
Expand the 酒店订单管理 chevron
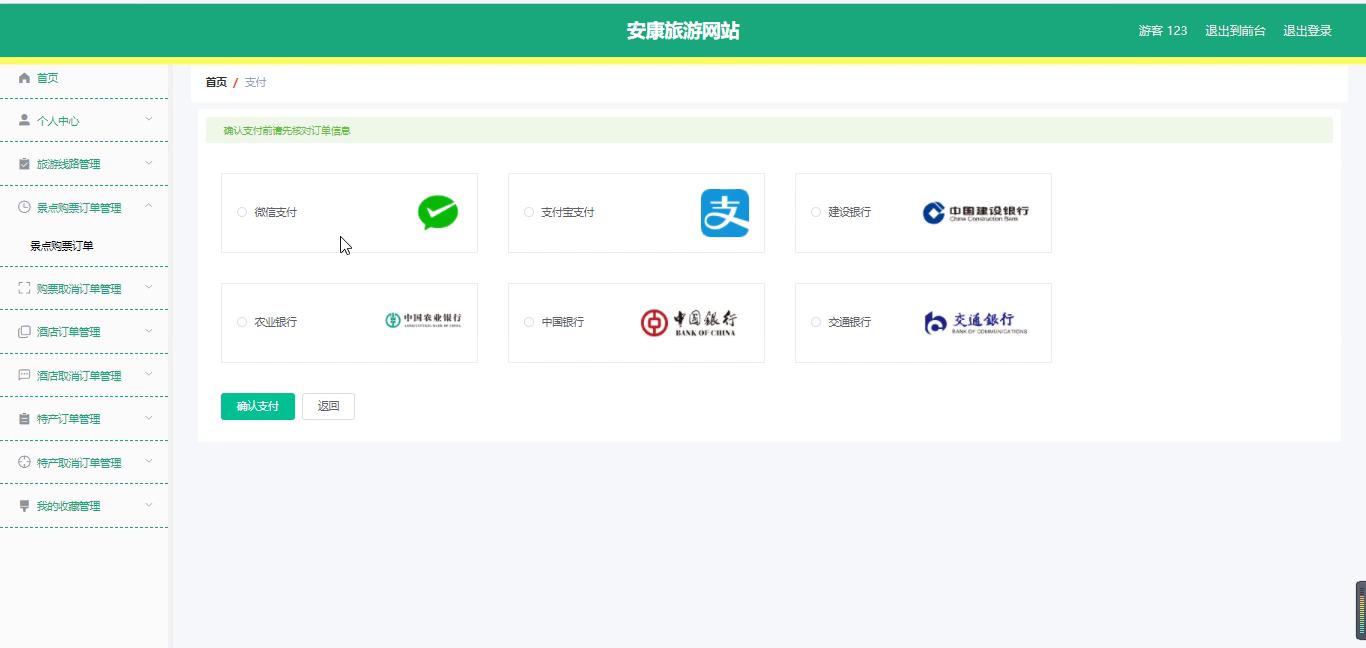(149, 331)
